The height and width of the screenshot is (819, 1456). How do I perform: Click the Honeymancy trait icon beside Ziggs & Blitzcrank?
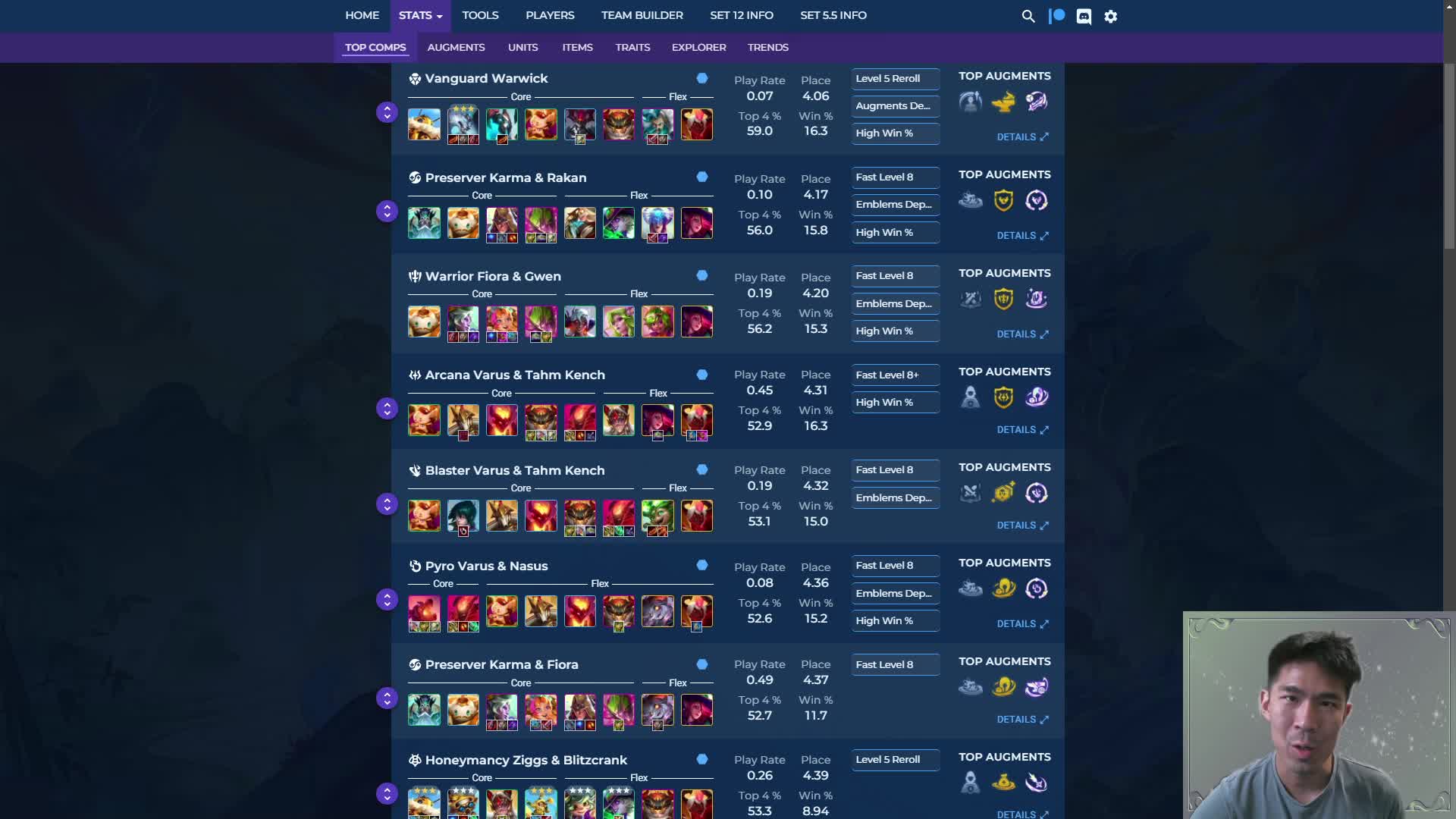(415, 761)
